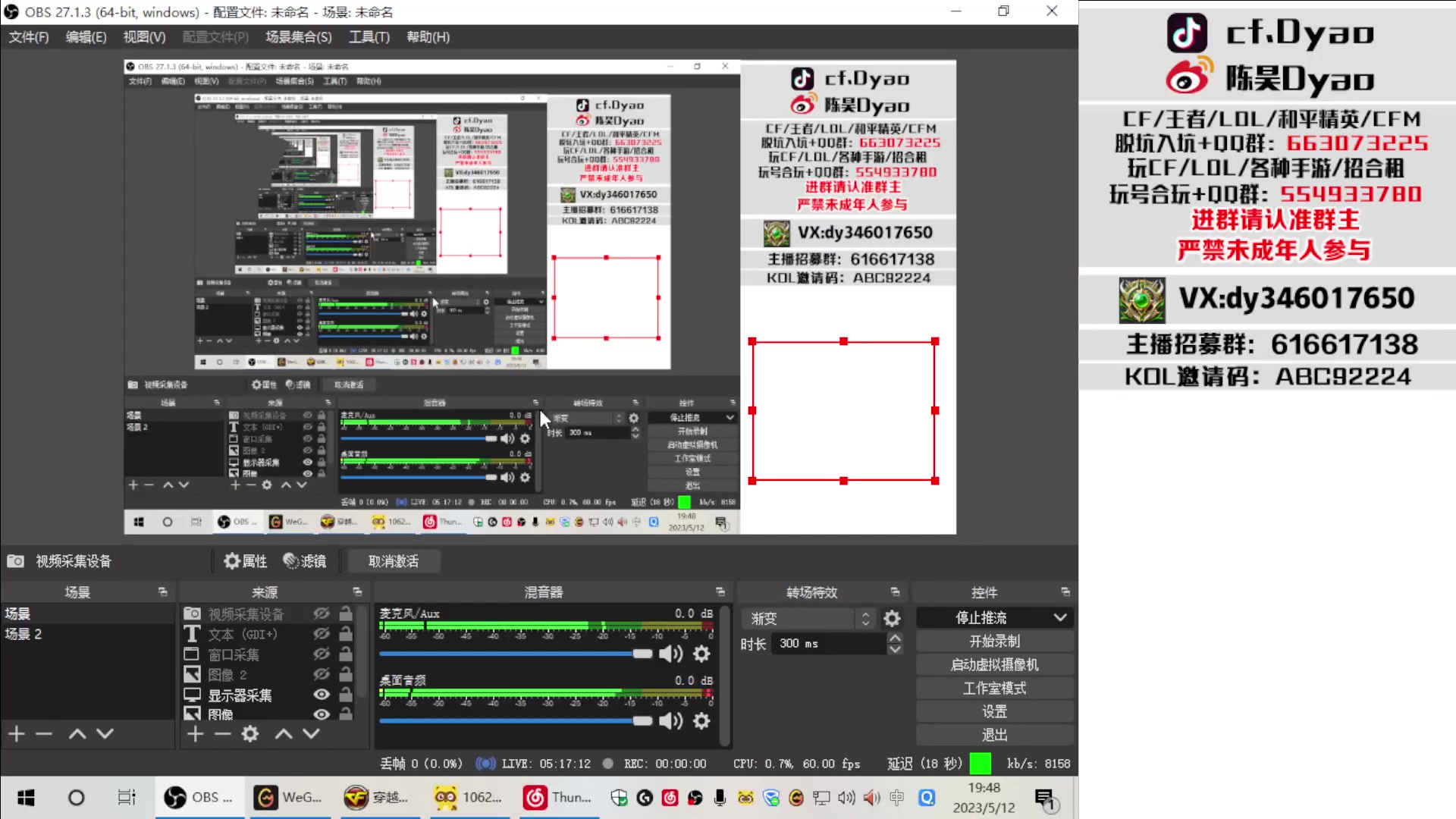Viewport: 1456px width, 819px height.
Task: Pop out the 控件 dock panel
Action: [1065, 591]
